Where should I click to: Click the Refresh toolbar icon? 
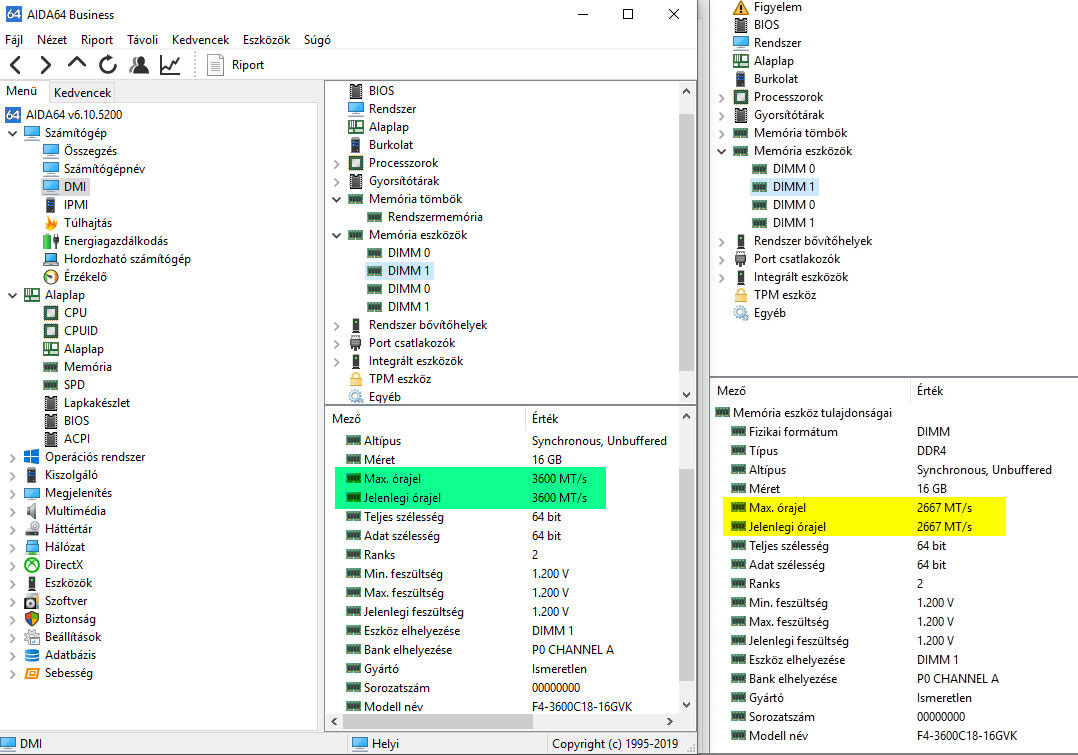(108, 65)
